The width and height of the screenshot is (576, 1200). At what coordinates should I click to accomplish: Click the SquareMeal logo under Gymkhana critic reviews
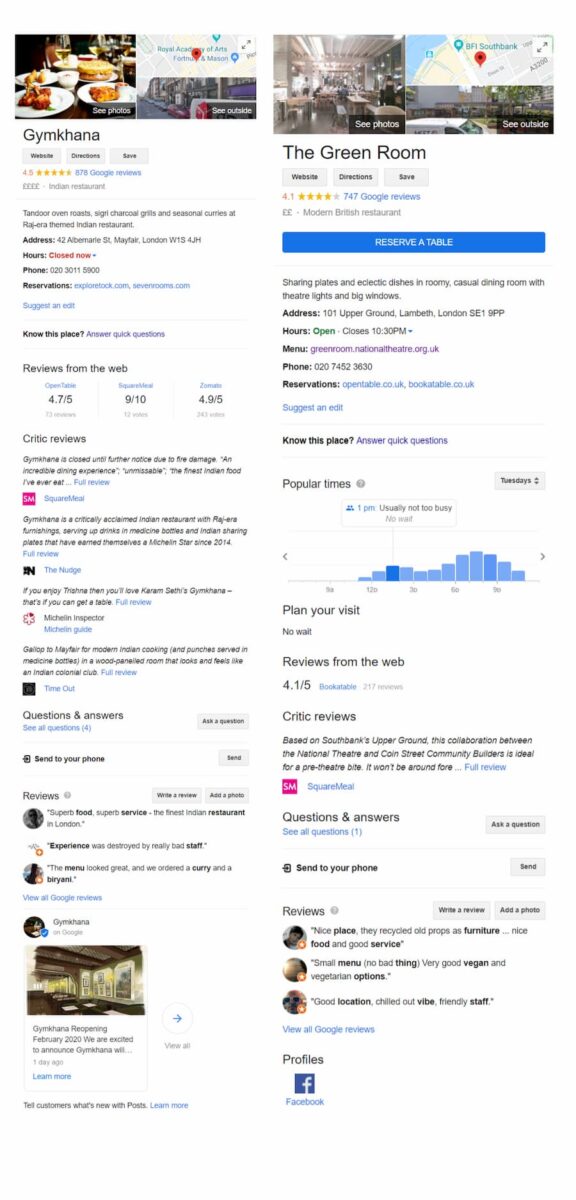pos(30,498)
